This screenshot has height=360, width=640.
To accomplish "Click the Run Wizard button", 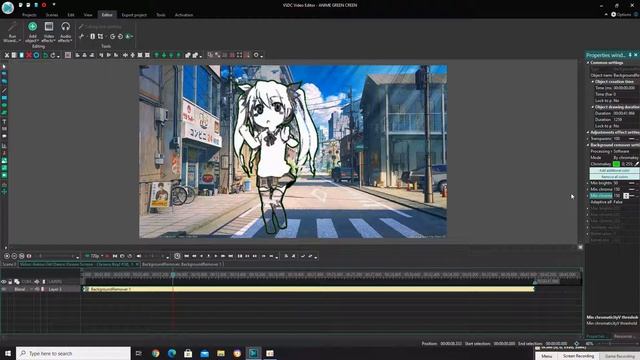I will pos(12,33).
